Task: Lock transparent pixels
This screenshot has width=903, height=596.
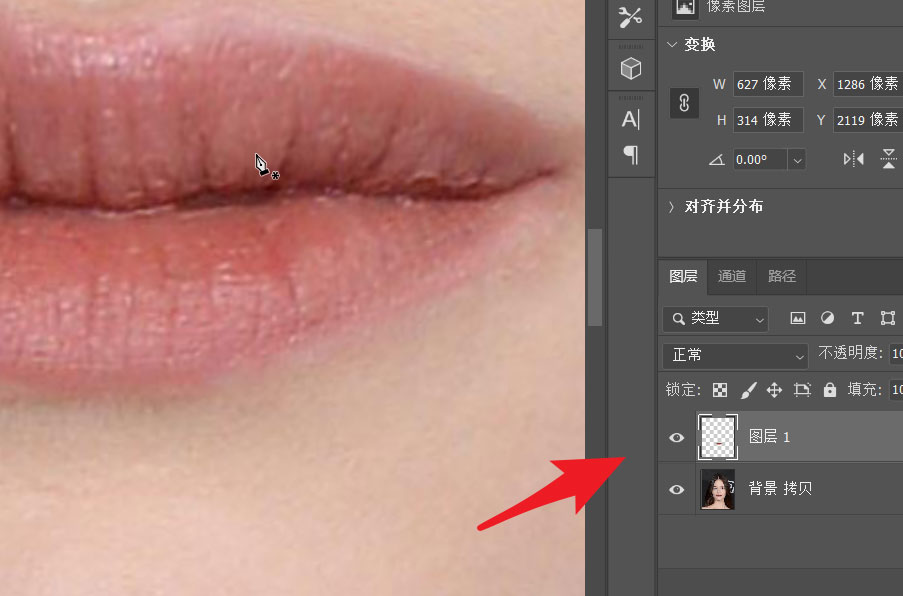Action: point(720,390)
